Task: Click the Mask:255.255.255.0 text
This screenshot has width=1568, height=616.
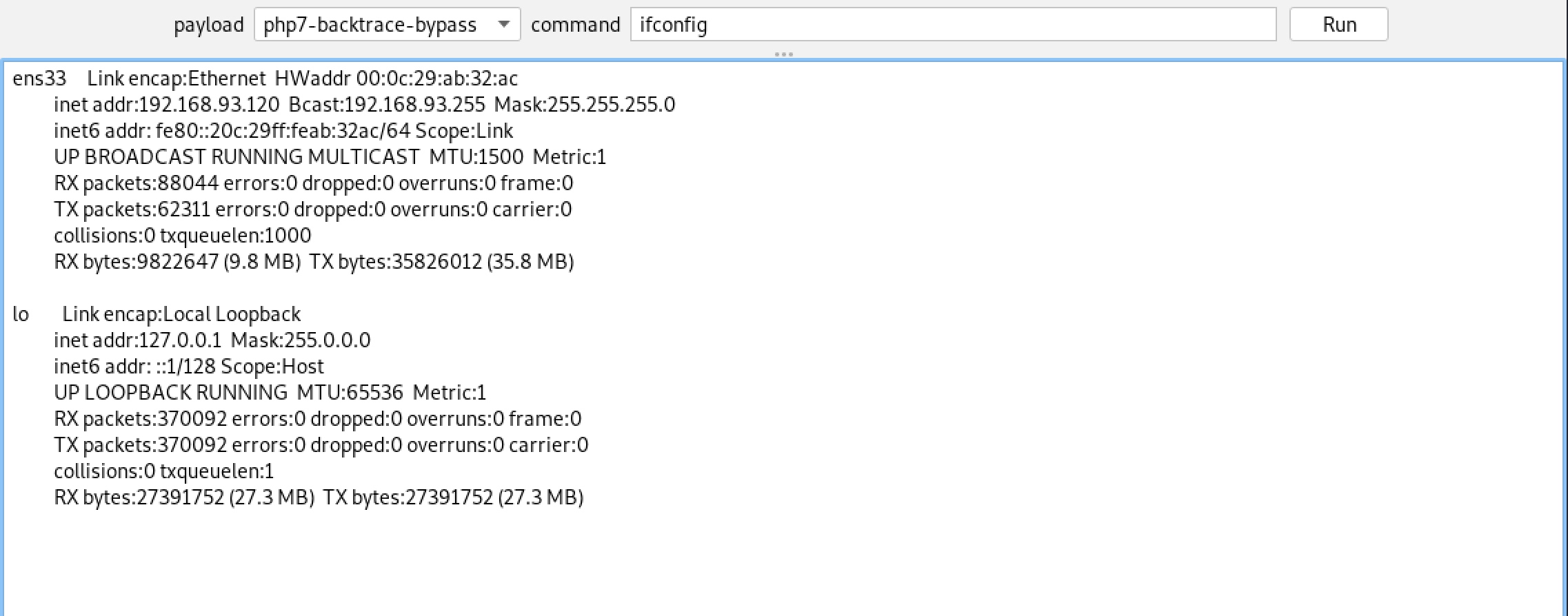Action: pos(585,105)
